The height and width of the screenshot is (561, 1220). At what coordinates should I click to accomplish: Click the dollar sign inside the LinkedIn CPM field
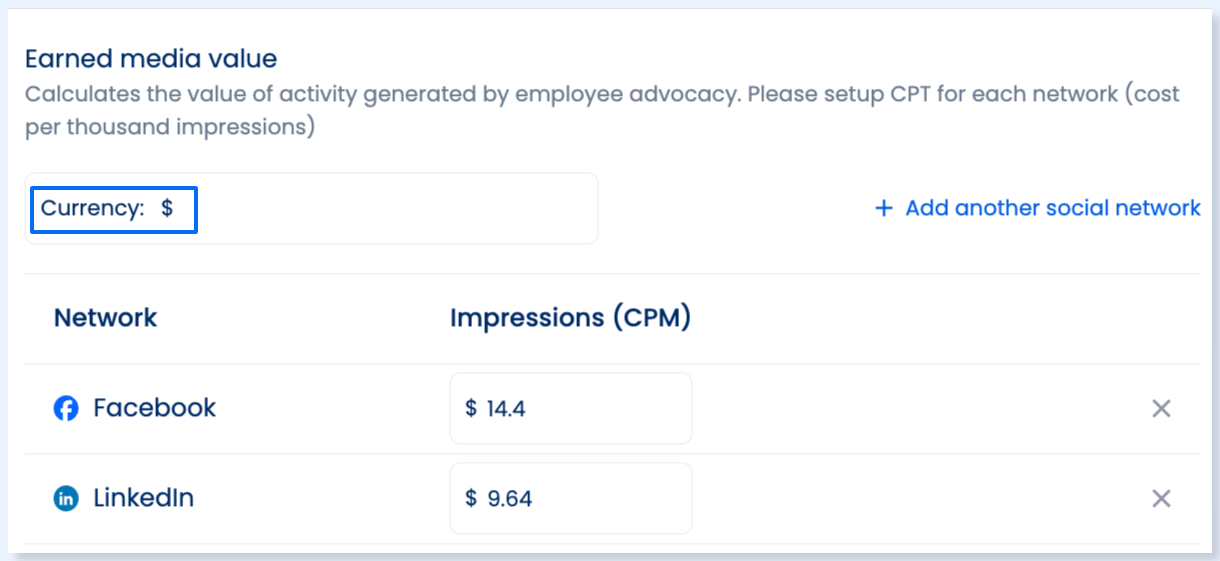click(471, 498)
